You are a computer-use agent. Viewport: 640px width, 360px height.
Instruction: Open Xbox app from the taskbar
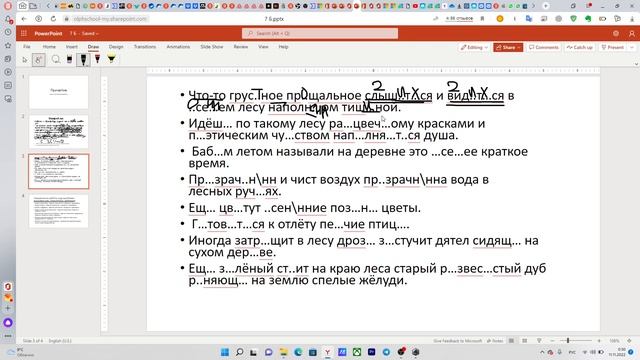click(x=357, y=352)
